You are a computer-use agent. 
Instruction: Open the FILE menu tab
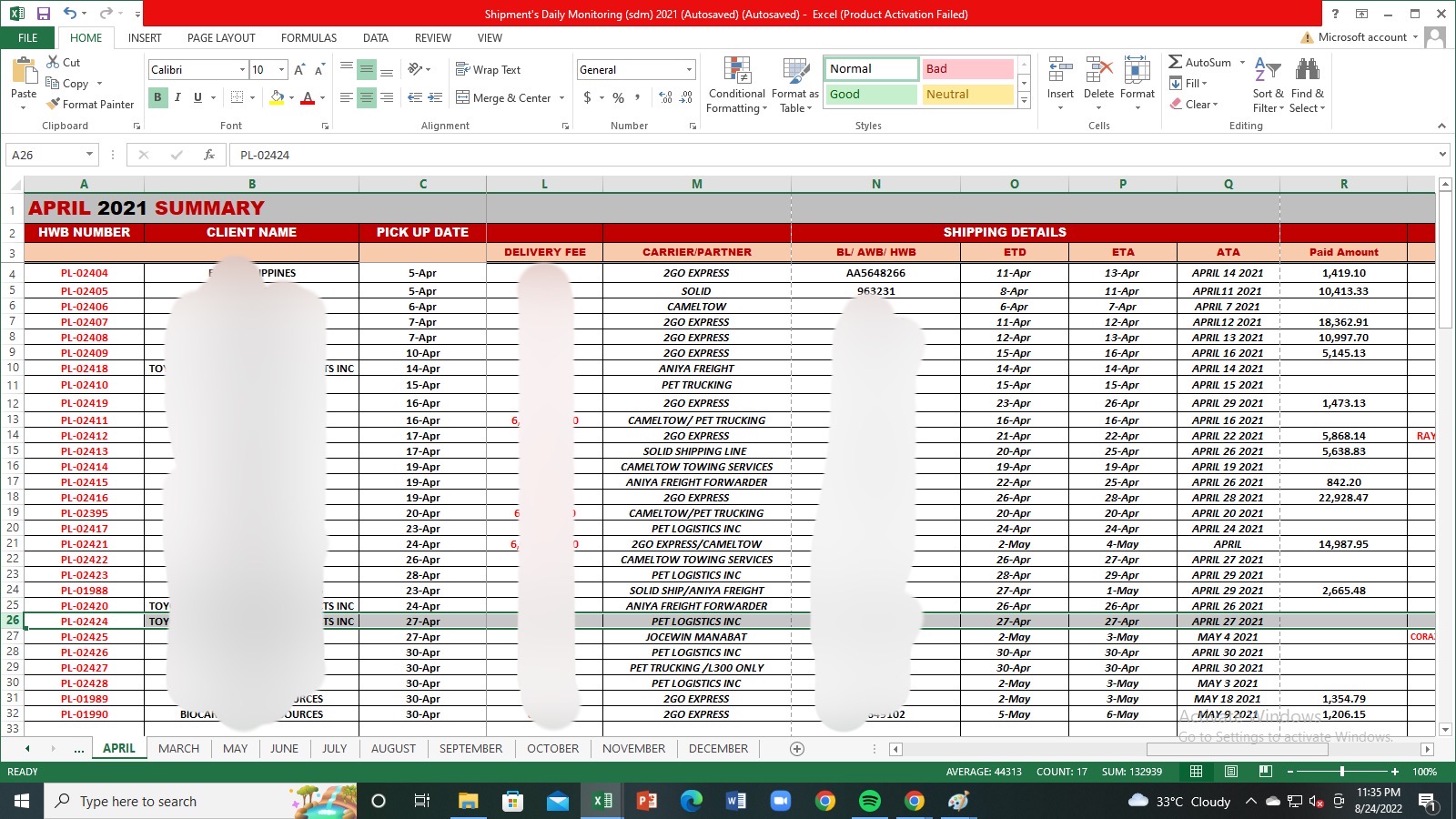[28, 37]
